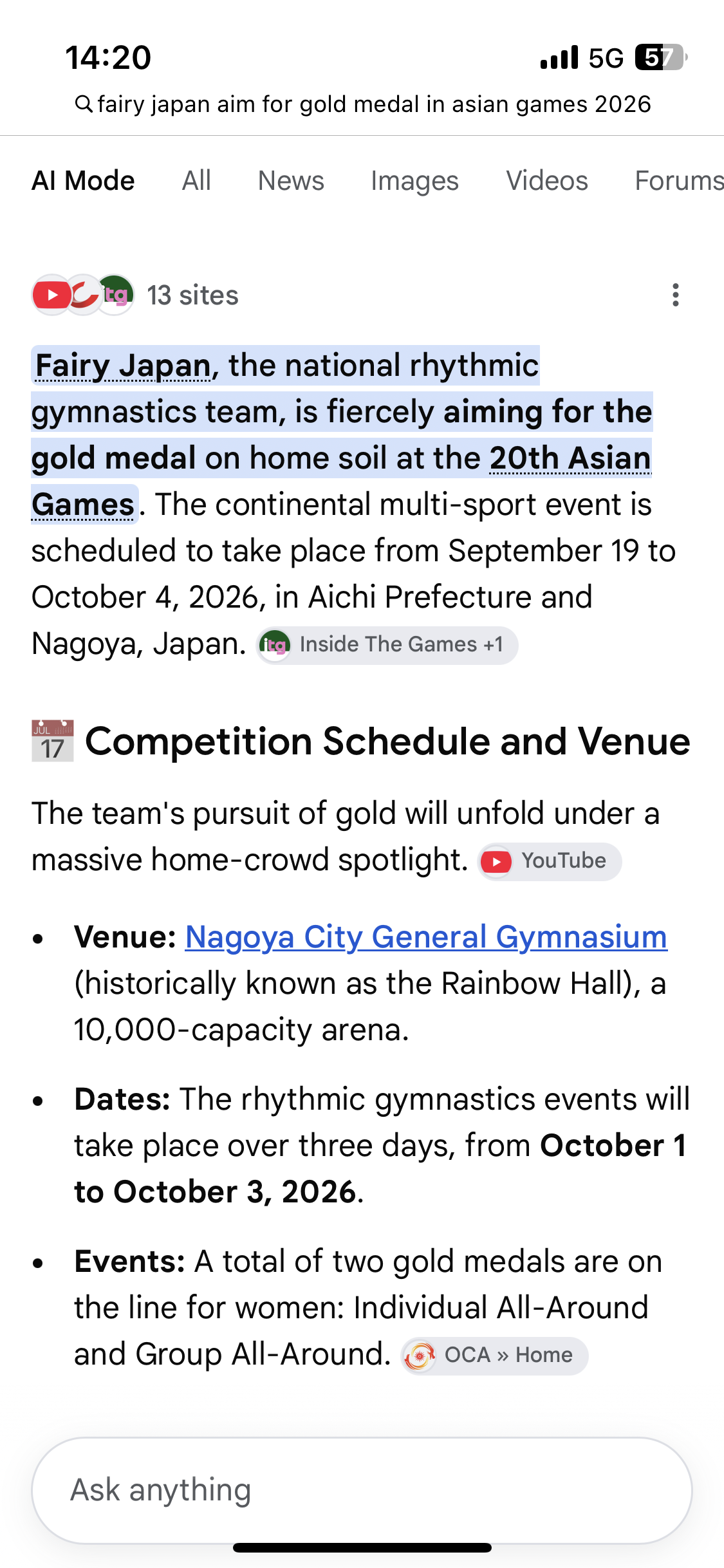Tap the 20th Asian Games underlined term
Image resolution: width=724 pixels, height=1568 pixels.
342,481
